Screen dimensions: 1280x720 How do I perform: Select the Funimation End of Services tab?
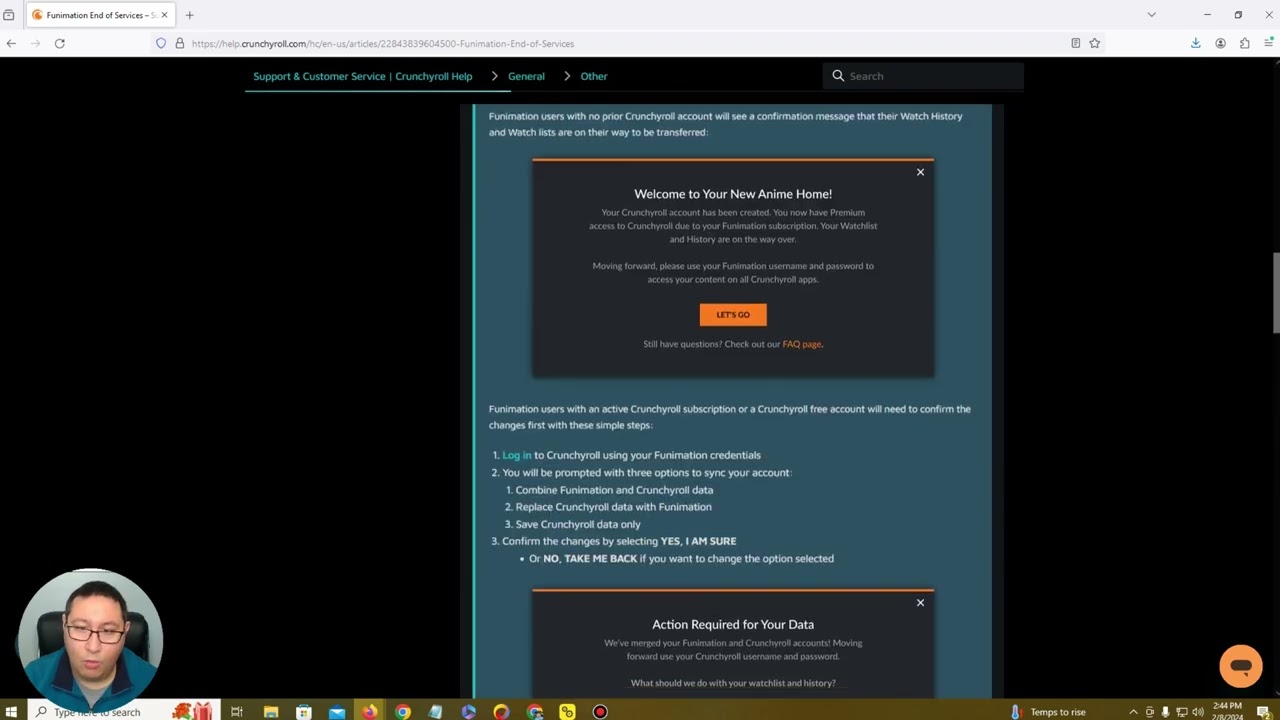click(99, 15)
